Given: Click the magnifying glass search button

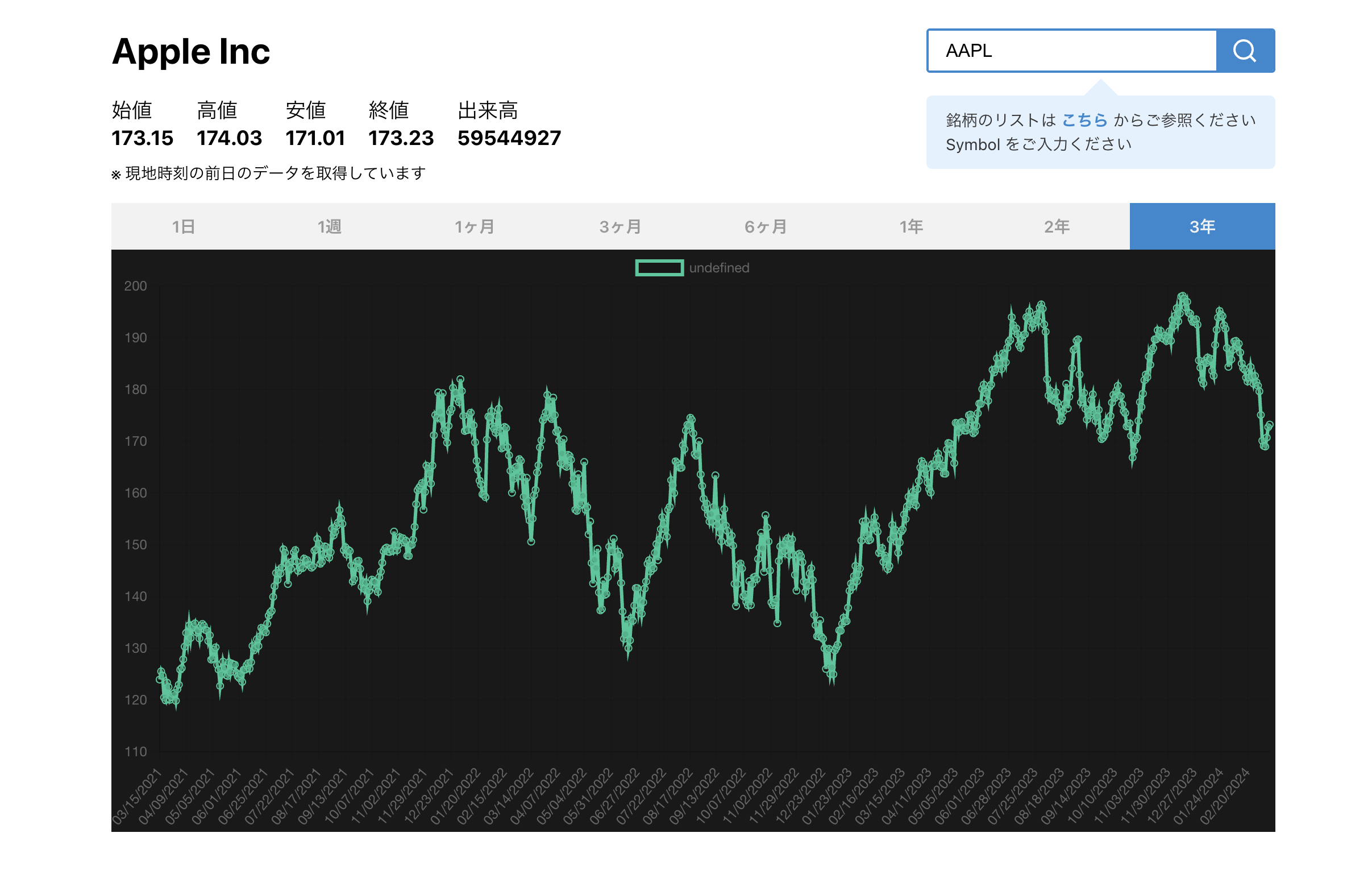Looking at the screenshot, I should (x=1245, y=51).
